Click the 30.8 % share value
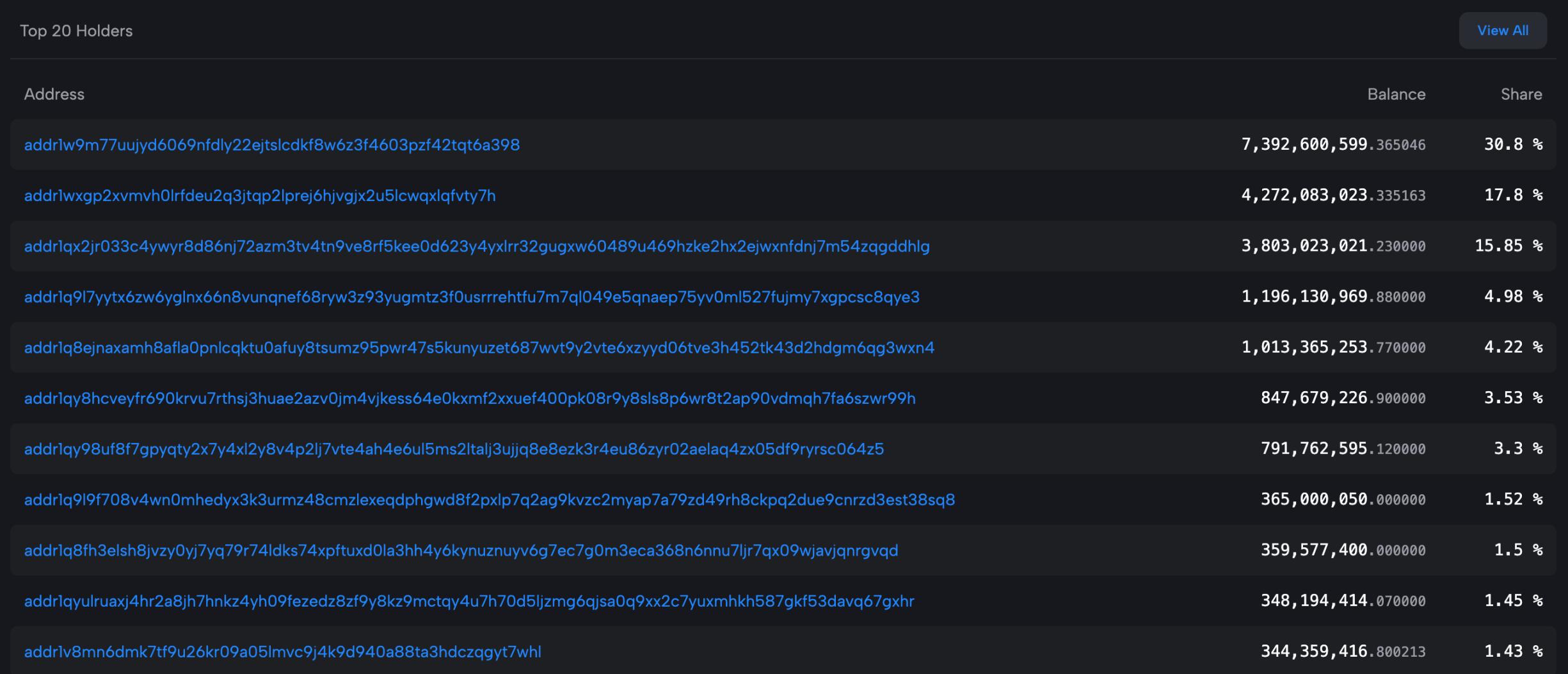The image size is (1568, 674). 1512,145
